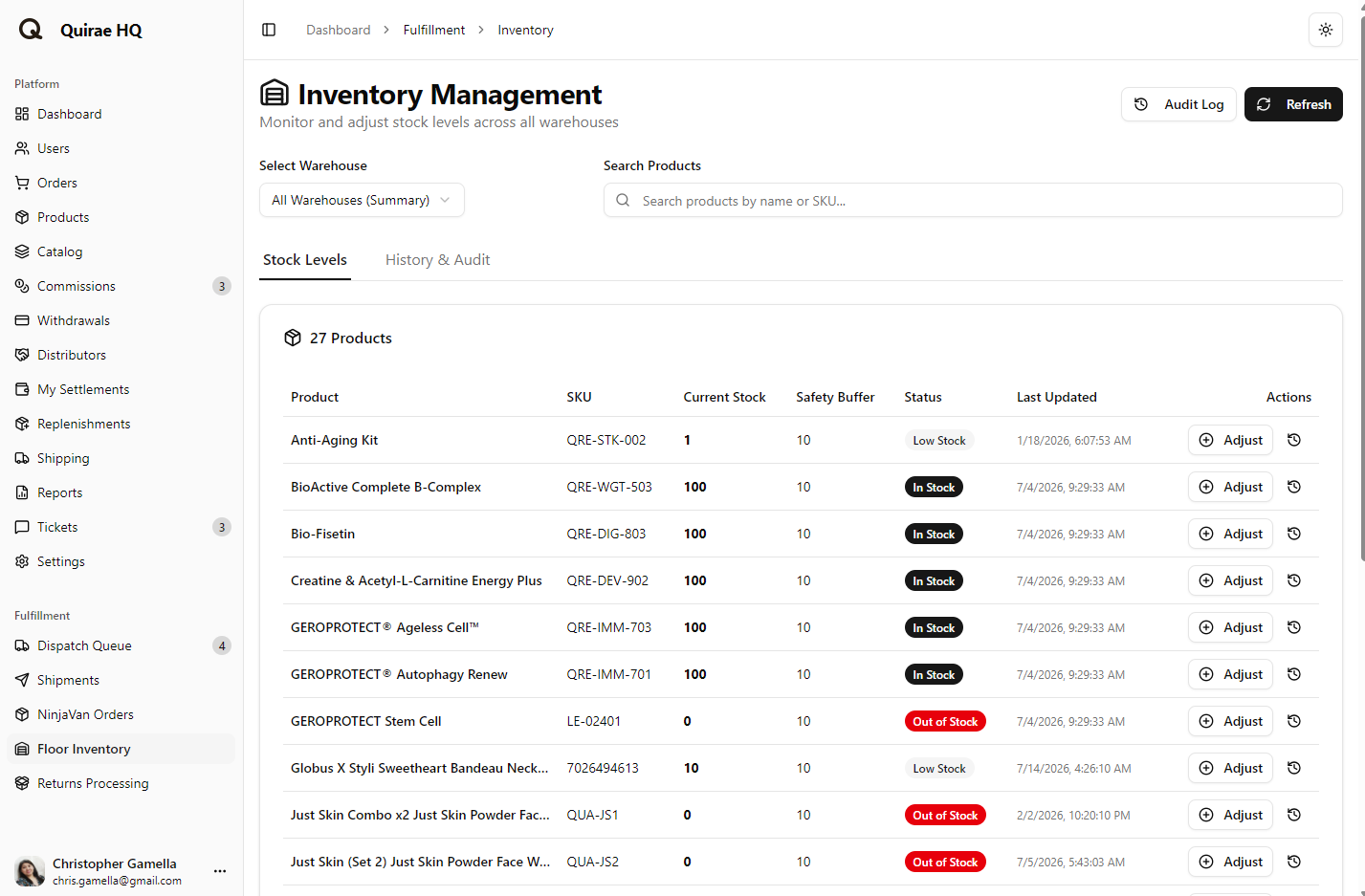Click the 27 Products heading
The width and height of the screenshot is (1365, 896).
(x=350, y=338)
